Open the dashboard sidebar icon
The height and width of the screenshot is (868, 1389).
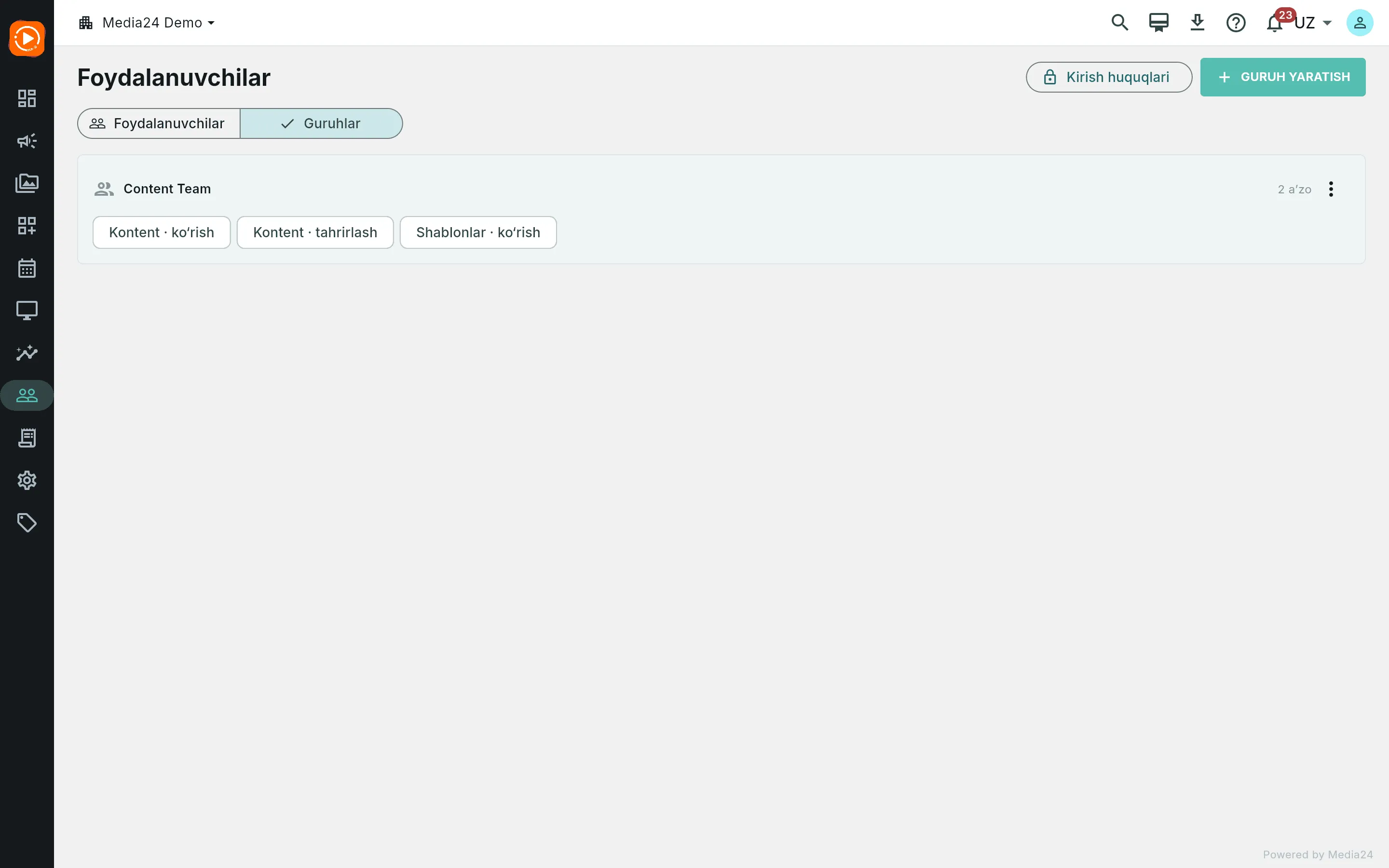coord(27,98)
